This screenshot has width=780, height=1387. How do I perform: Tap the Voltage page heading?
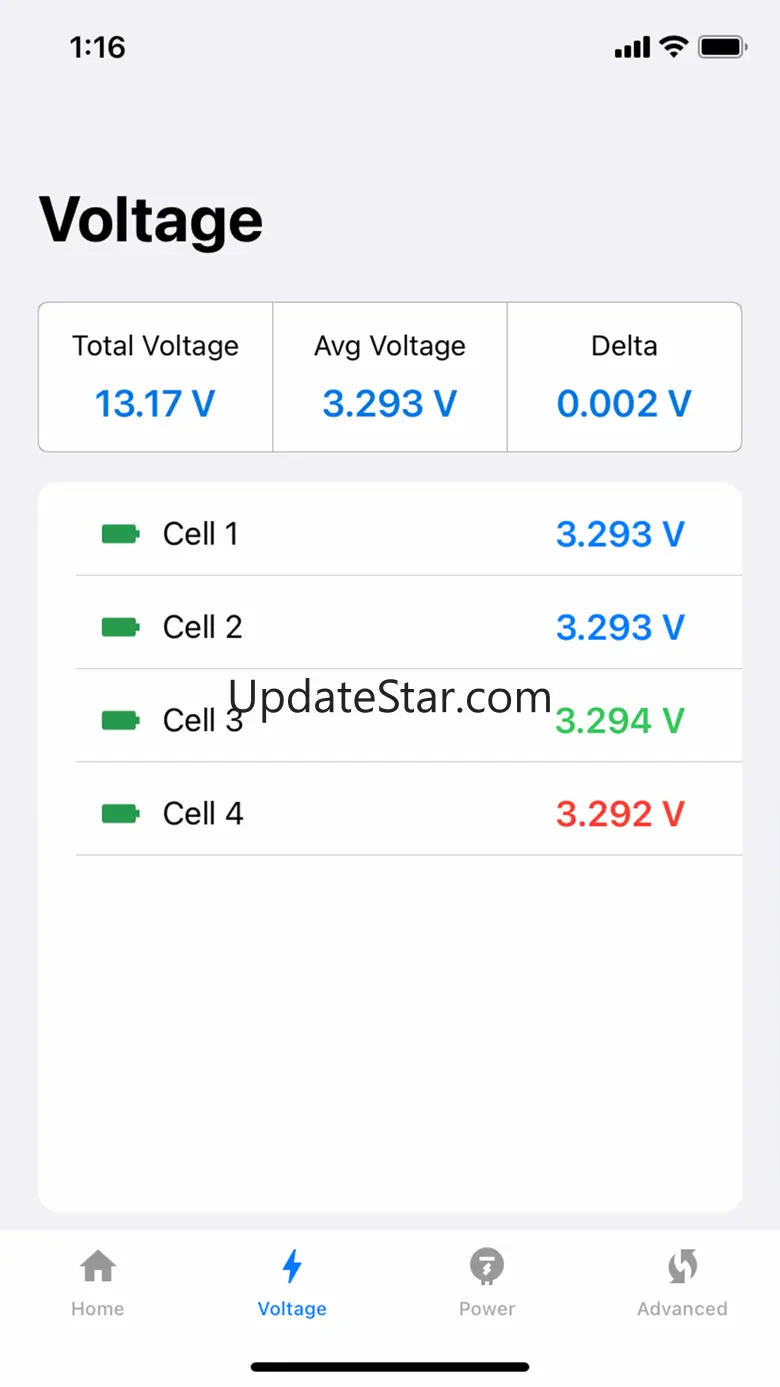click(x=151, y=219)
